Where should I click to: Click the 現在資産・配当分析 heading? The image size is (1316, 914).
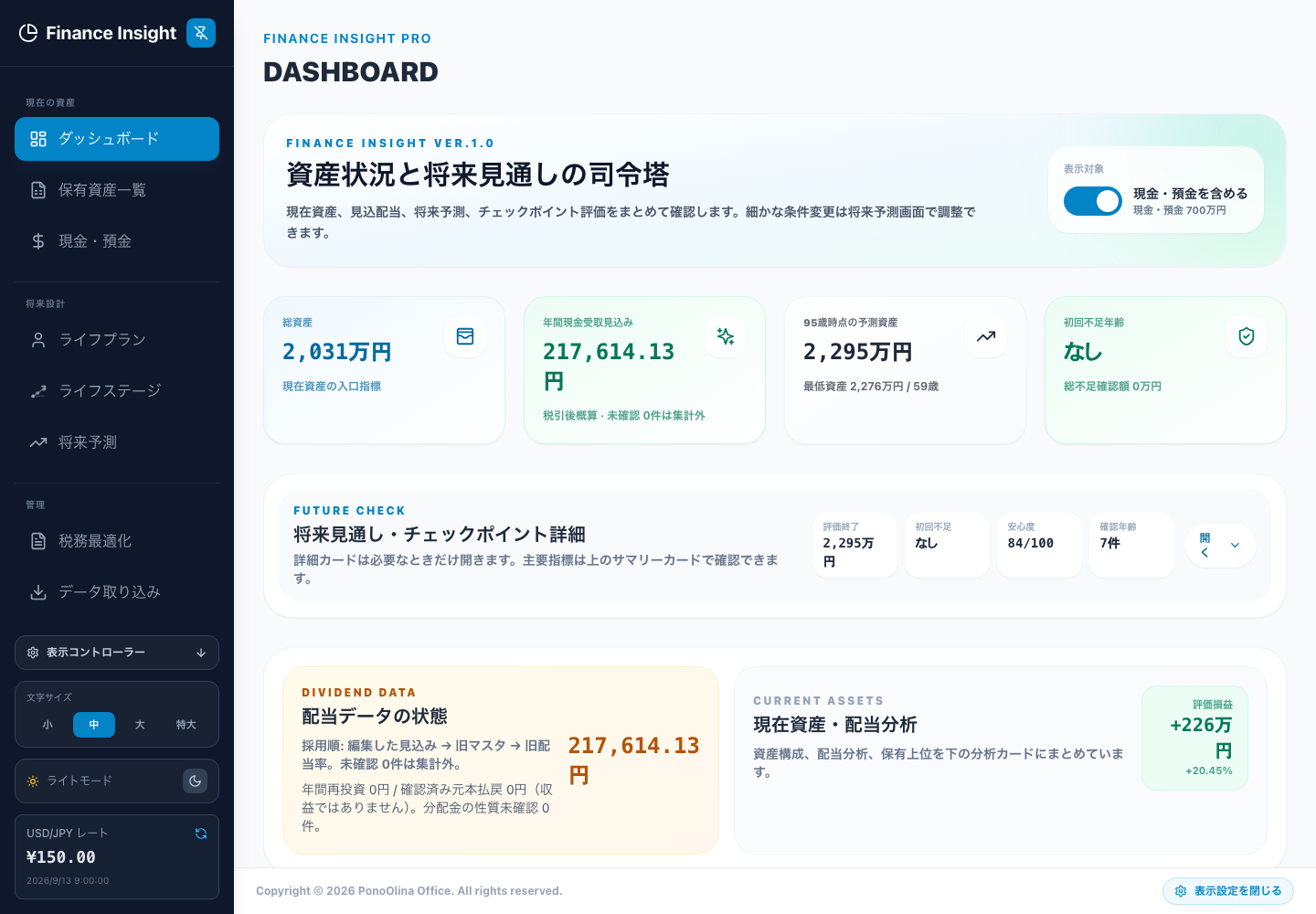(x=835, y=725)
